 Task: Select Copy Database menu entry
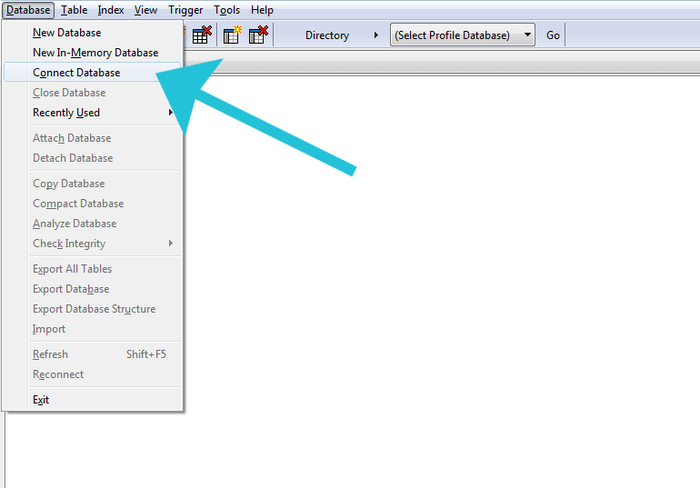[92, 184]
